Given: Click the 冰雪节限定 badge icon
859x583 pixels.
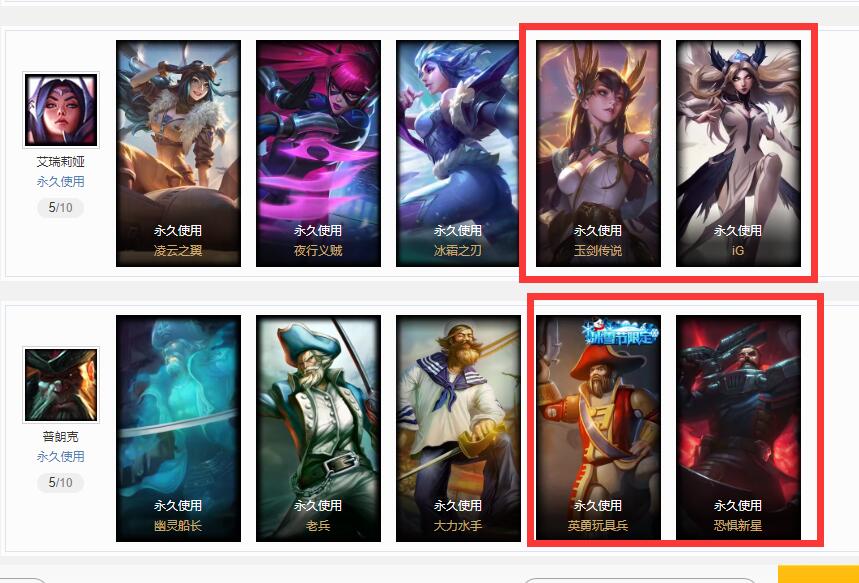Looking at the screenshot, I should pos(620,332).
